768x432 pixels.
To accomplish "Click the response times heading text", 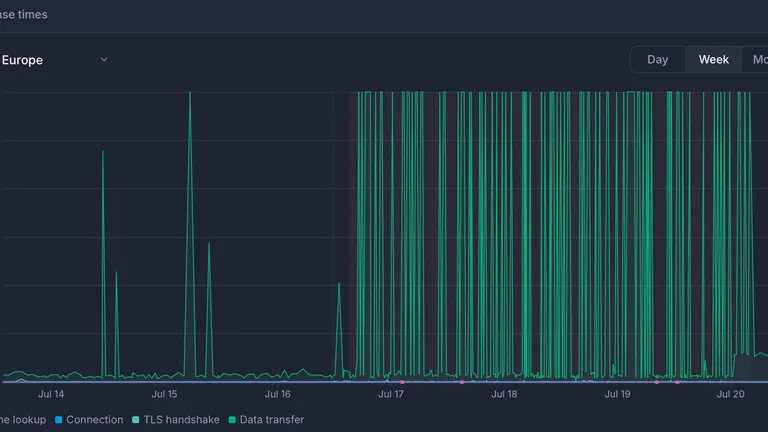I will point(24,15).
